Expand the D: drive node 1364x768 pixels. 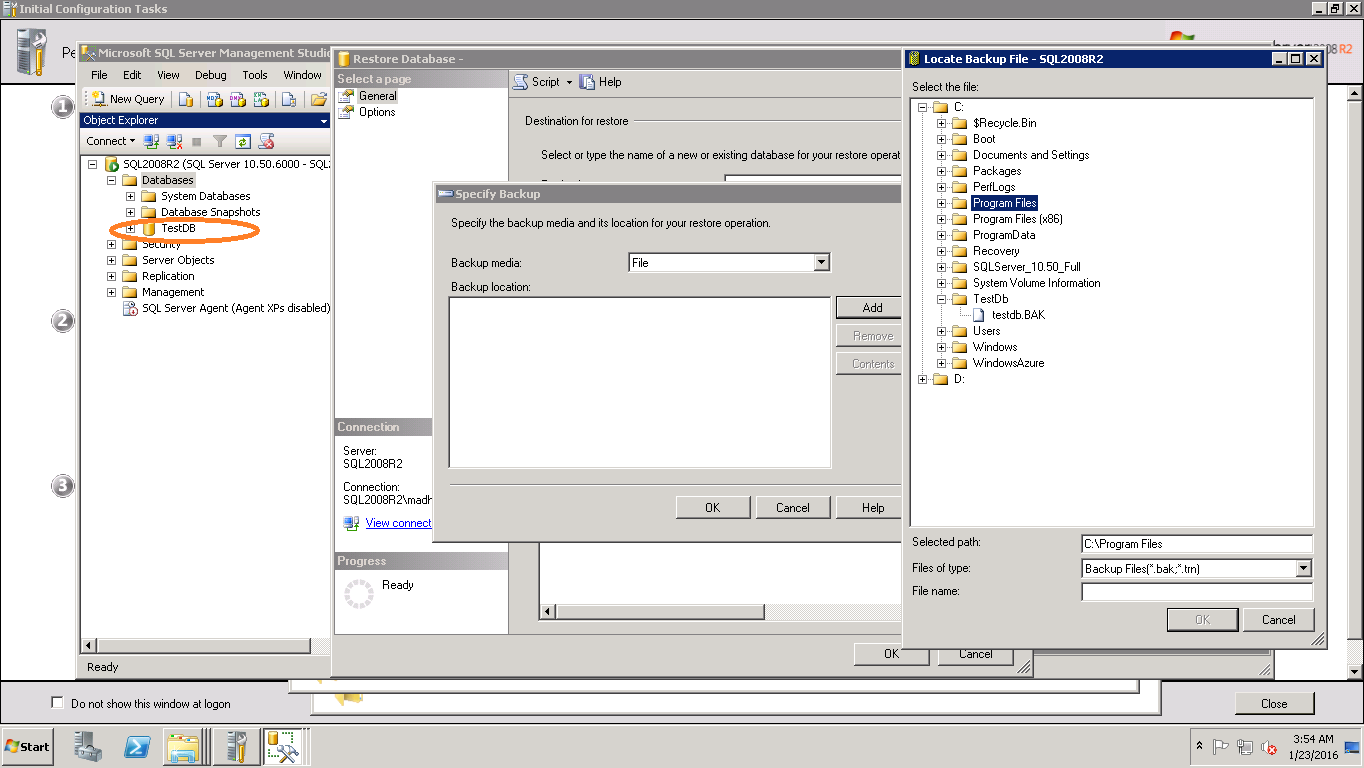pyautogui.click(x=922, y=379)
